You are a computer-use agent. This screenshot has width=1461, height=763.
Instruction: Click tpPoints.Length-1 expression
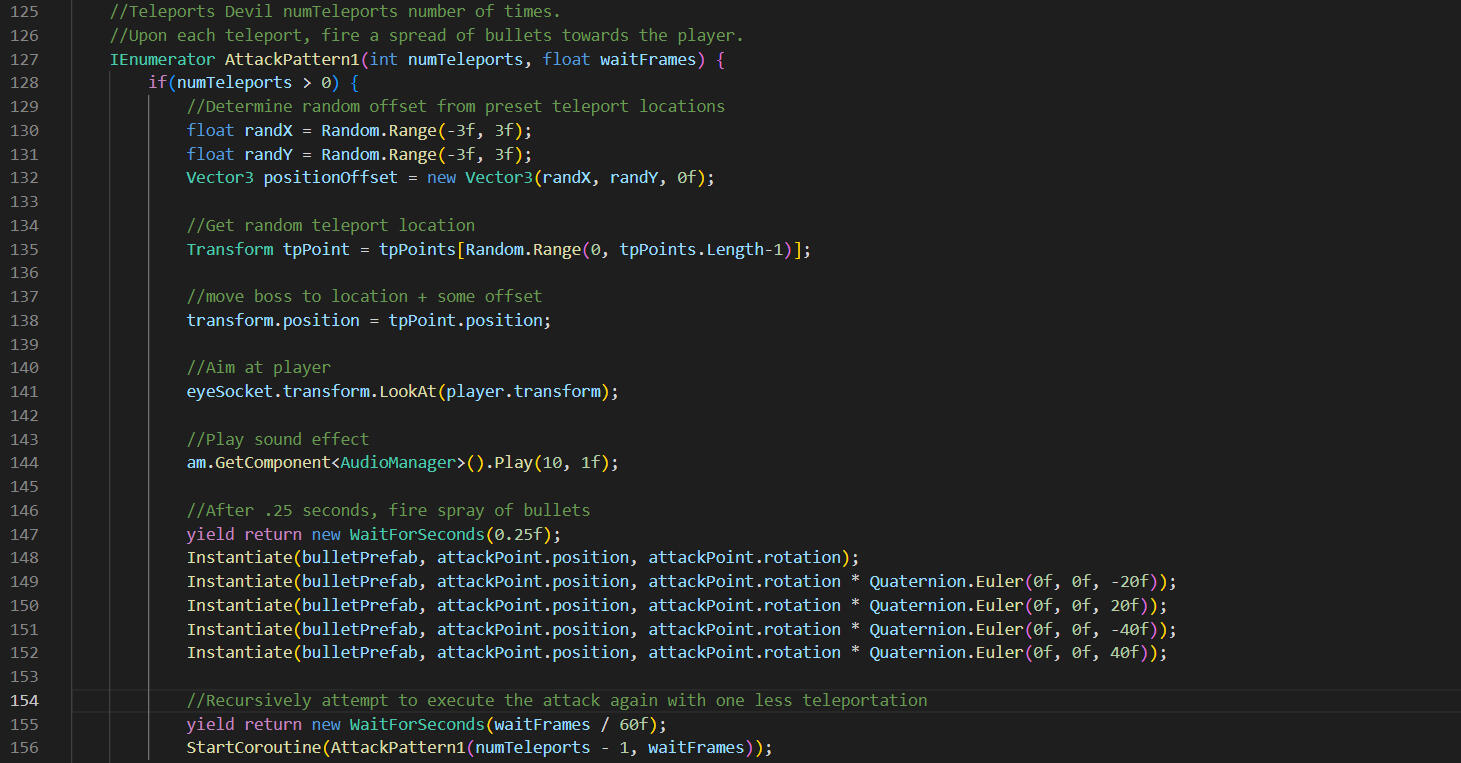pos(701,249)
